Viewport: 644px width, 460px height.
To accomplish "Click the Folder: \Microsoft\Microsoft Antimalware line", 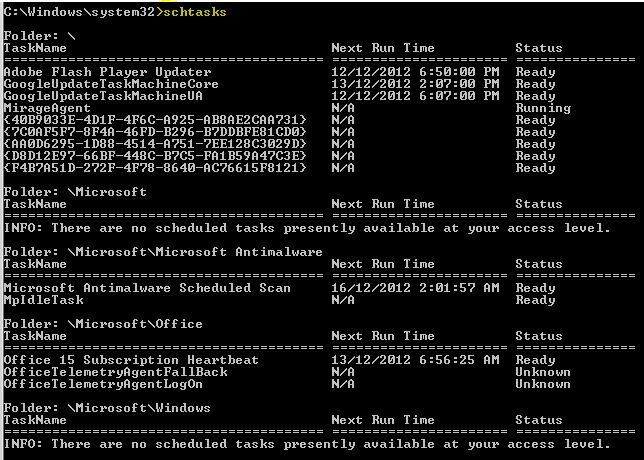I will coord(163,252).
